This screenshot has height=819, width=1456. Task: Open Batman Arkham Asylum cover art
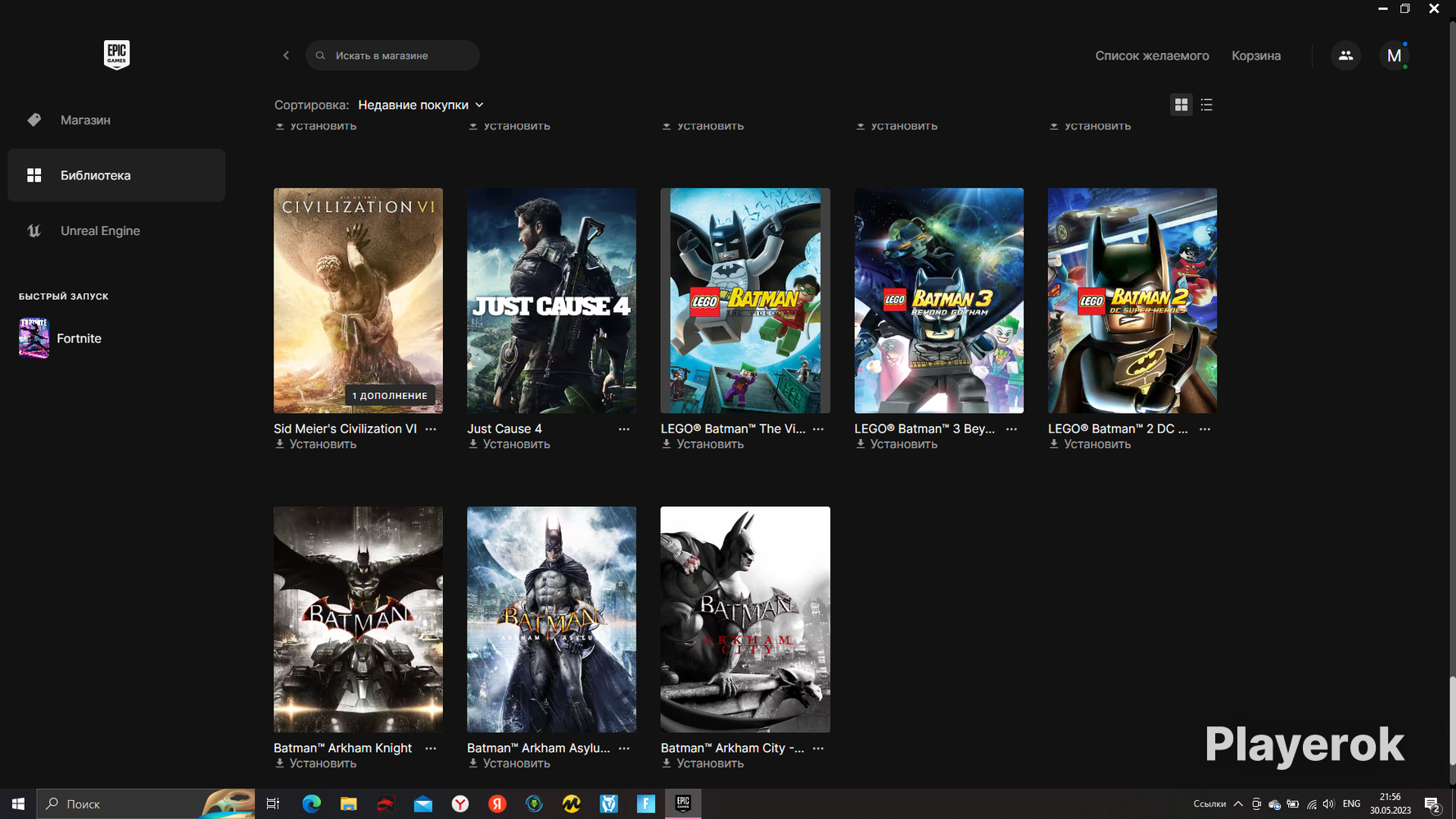(551, 619)
